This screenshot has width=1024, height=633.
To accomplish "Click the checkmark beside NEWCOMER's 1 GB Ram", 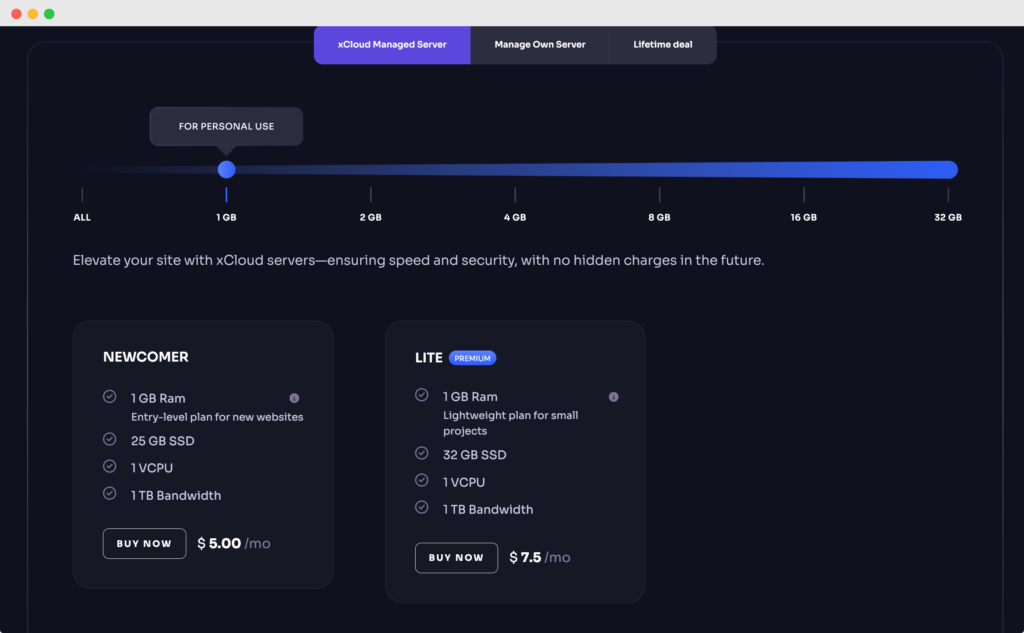I will 110,397.
